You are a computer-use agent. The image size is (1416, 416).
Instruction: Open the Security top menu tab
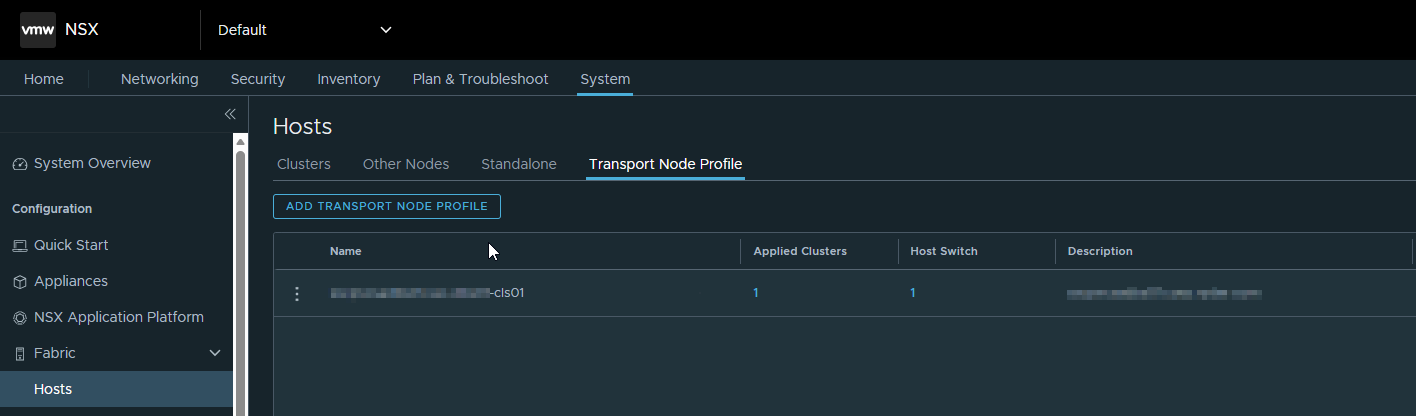click(258, 79)
